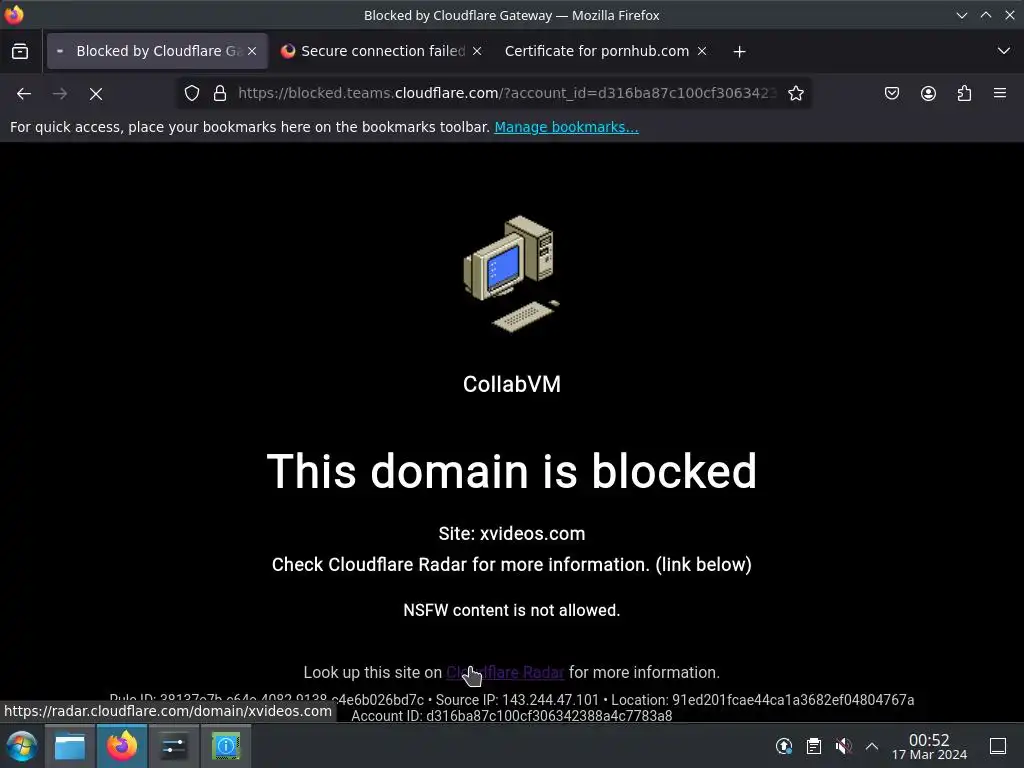Viewport: 1024px width, 768px height.
Task: Bookmark this page with the star
Action: coord(795,93)
